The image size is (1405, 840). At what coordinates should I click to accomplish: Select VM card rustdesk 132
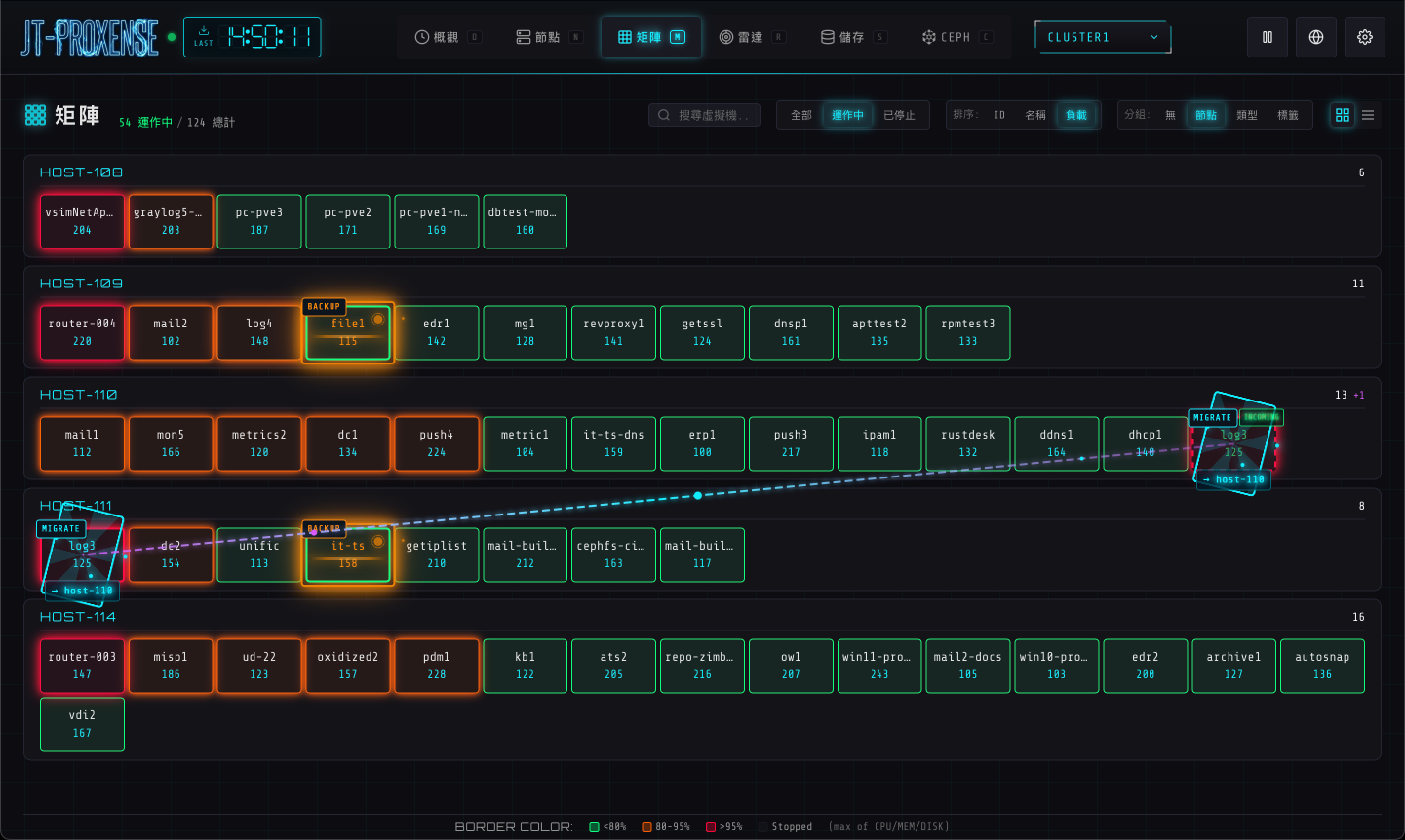click(968, 443)
